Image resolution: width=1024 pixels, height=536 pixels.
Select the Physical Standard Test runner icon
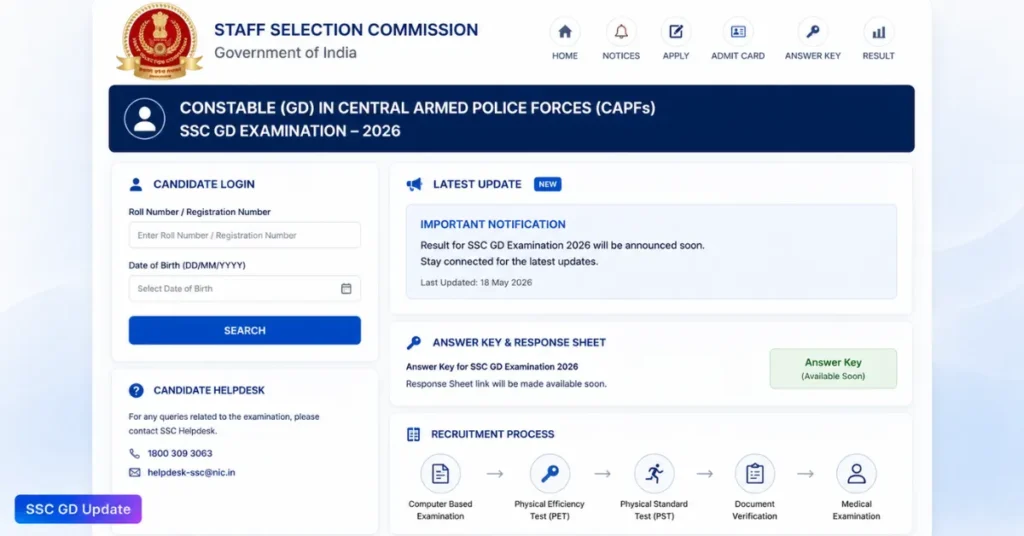(x=654, y=474)
